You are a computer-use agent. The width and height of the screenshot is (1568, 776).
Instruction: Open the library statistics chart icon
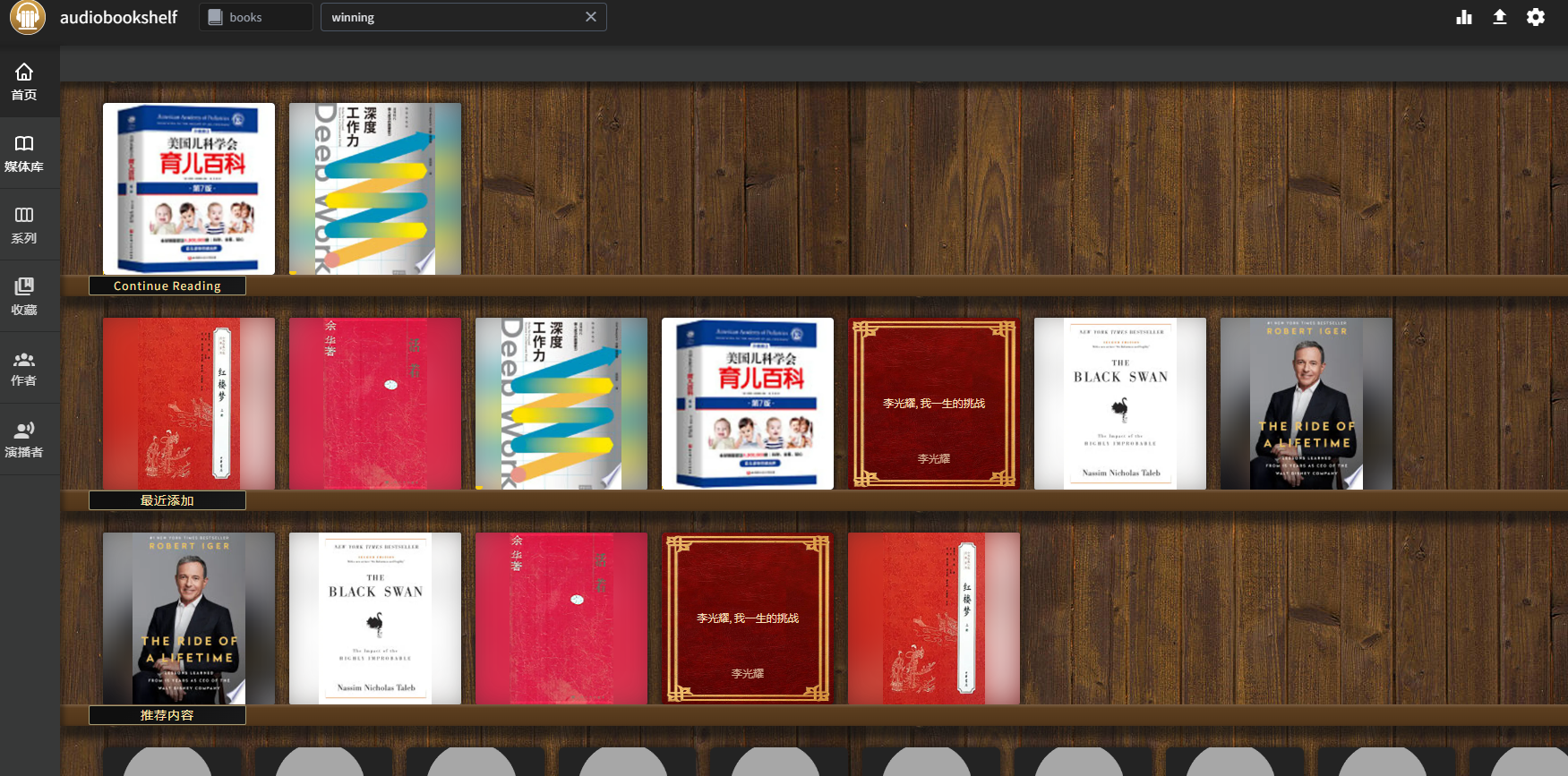1464,17
